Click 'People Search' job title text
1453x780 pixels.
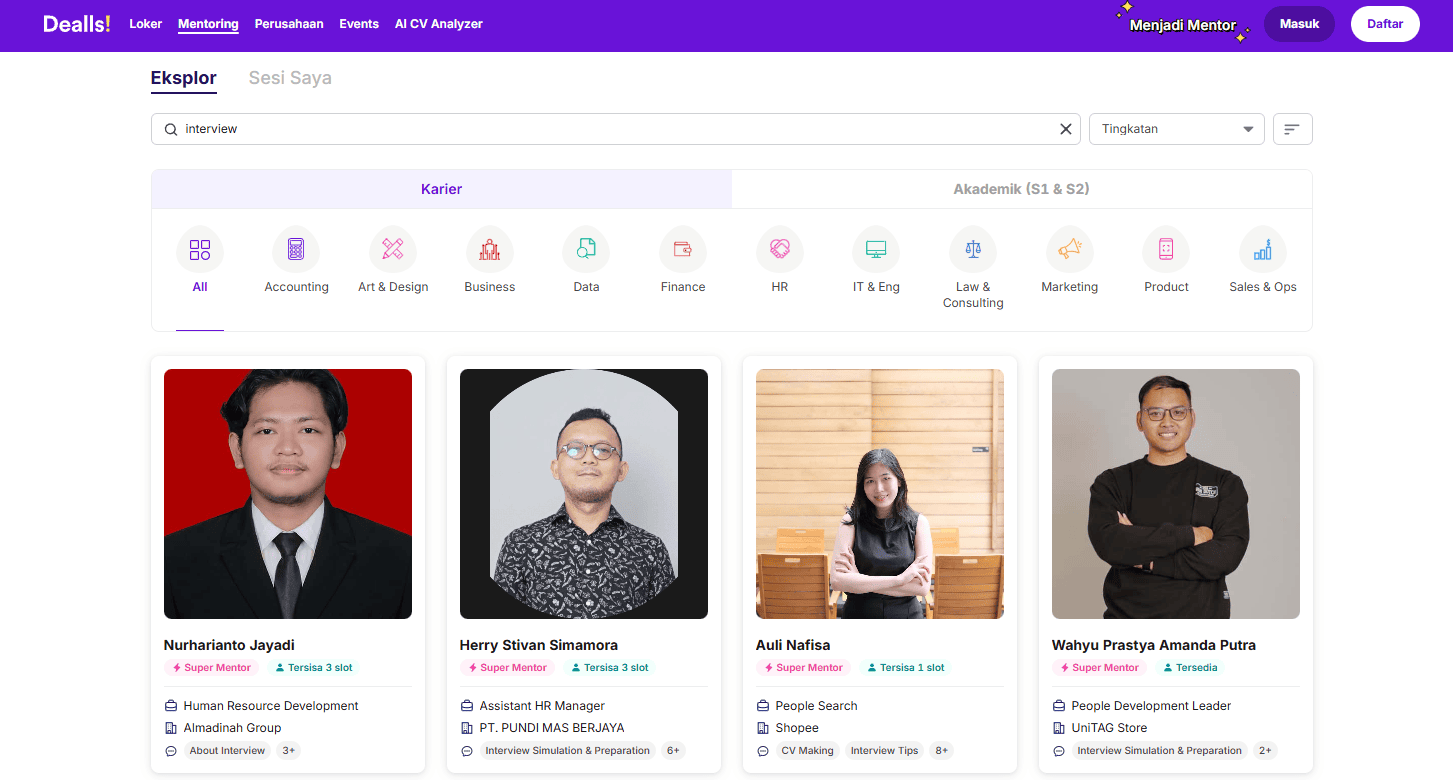tap(816, 706)
